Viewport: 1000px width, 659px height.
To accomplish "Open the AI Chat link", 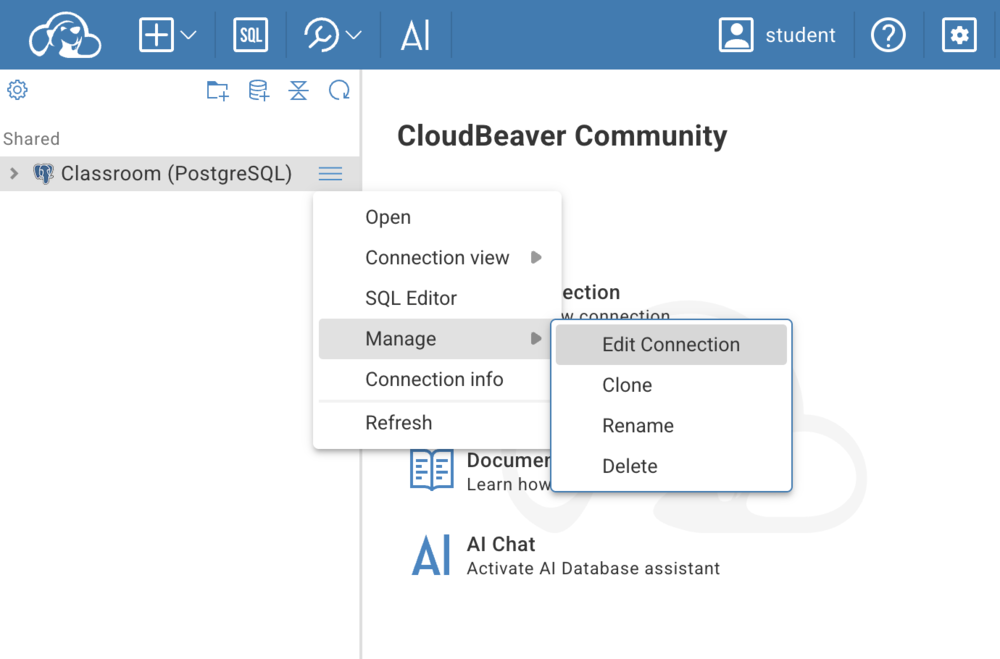I will pos(501,544).
